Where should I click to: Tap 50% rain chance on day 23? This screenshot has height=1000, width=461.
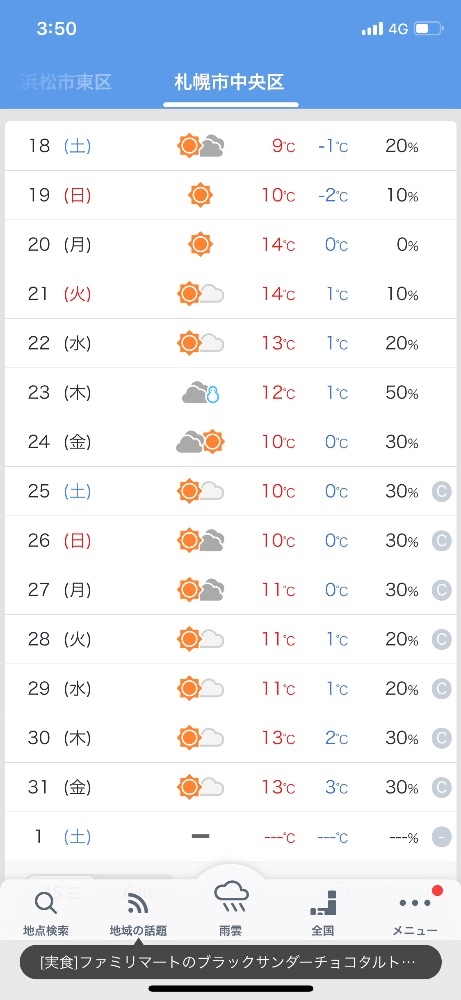pyautogui.click(x=402, y=393)
